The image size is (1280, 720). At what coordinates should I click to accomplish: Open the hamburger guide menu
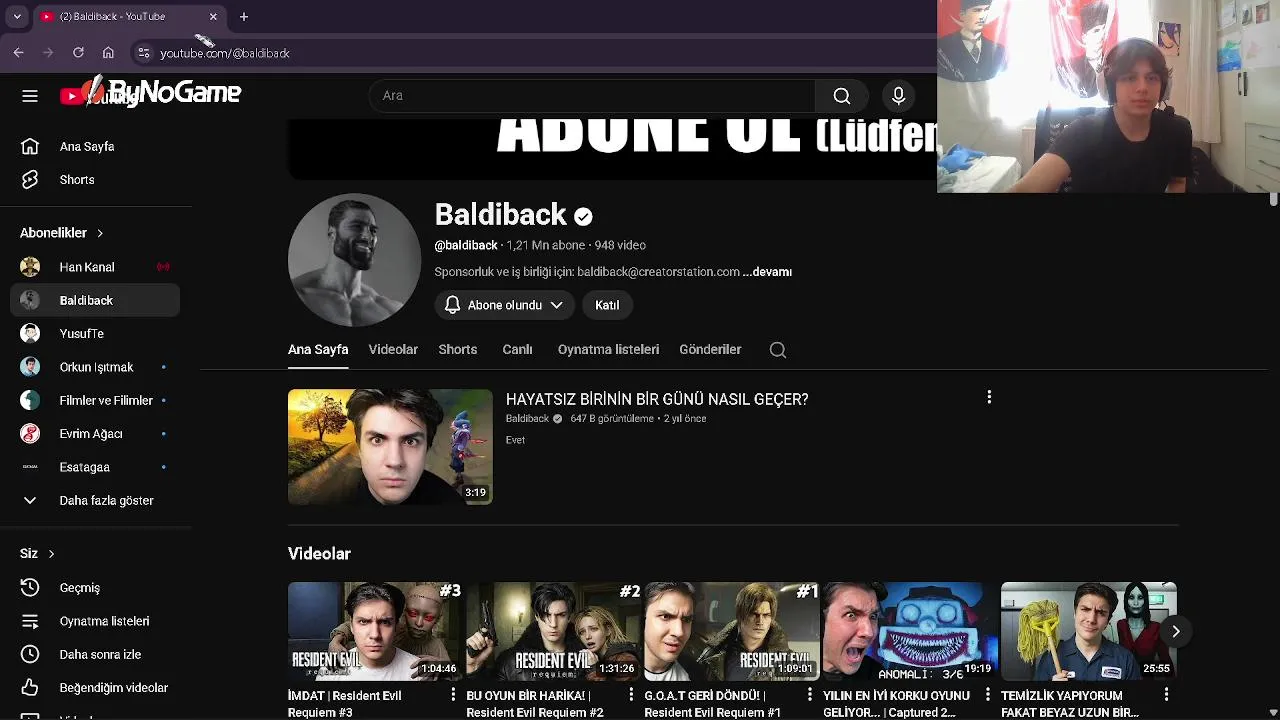30,96
